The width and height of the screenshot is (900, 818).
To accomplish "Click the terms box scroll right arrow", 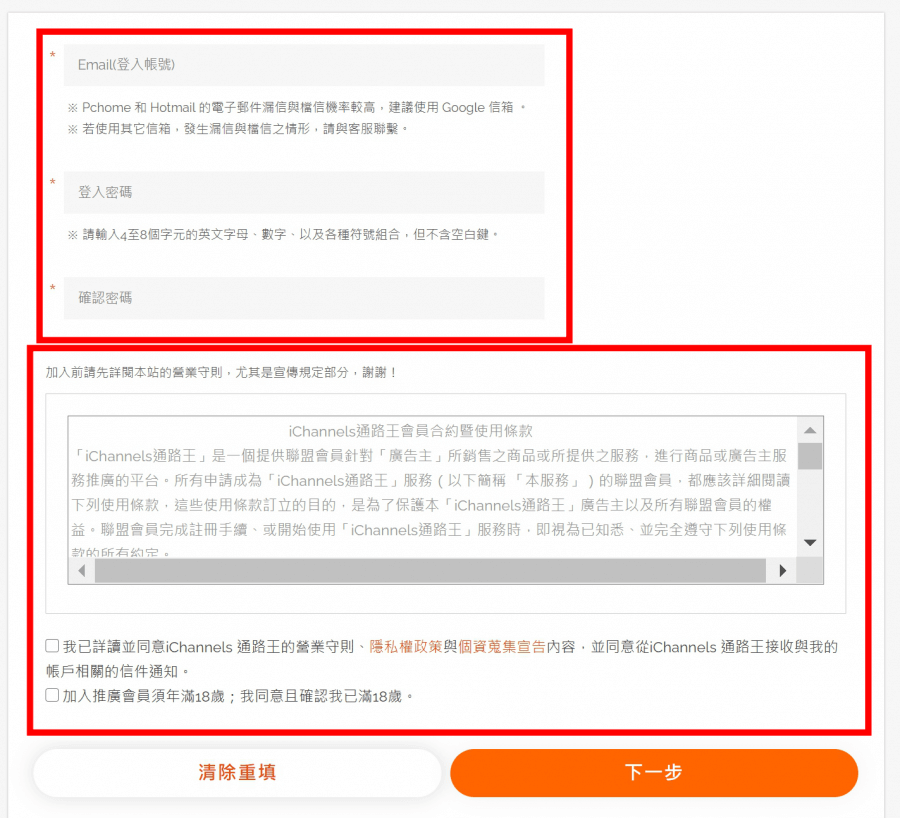I will click(x=782, y=571).
